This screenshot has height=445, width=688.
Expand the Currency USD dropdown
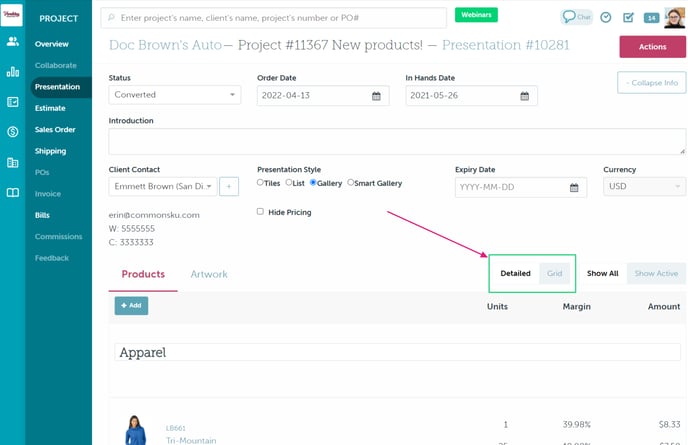(644, 186)
